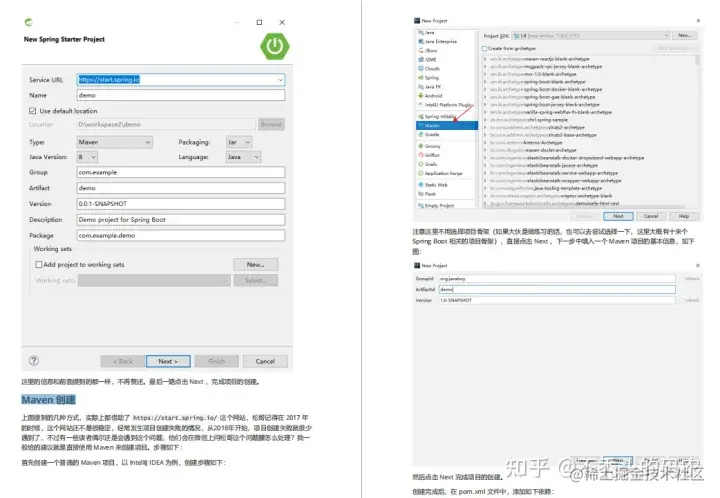Screen dimensions: 720x498
Task: Click help question mark in Spring Starter dialog
Action: tap(34, 361)
